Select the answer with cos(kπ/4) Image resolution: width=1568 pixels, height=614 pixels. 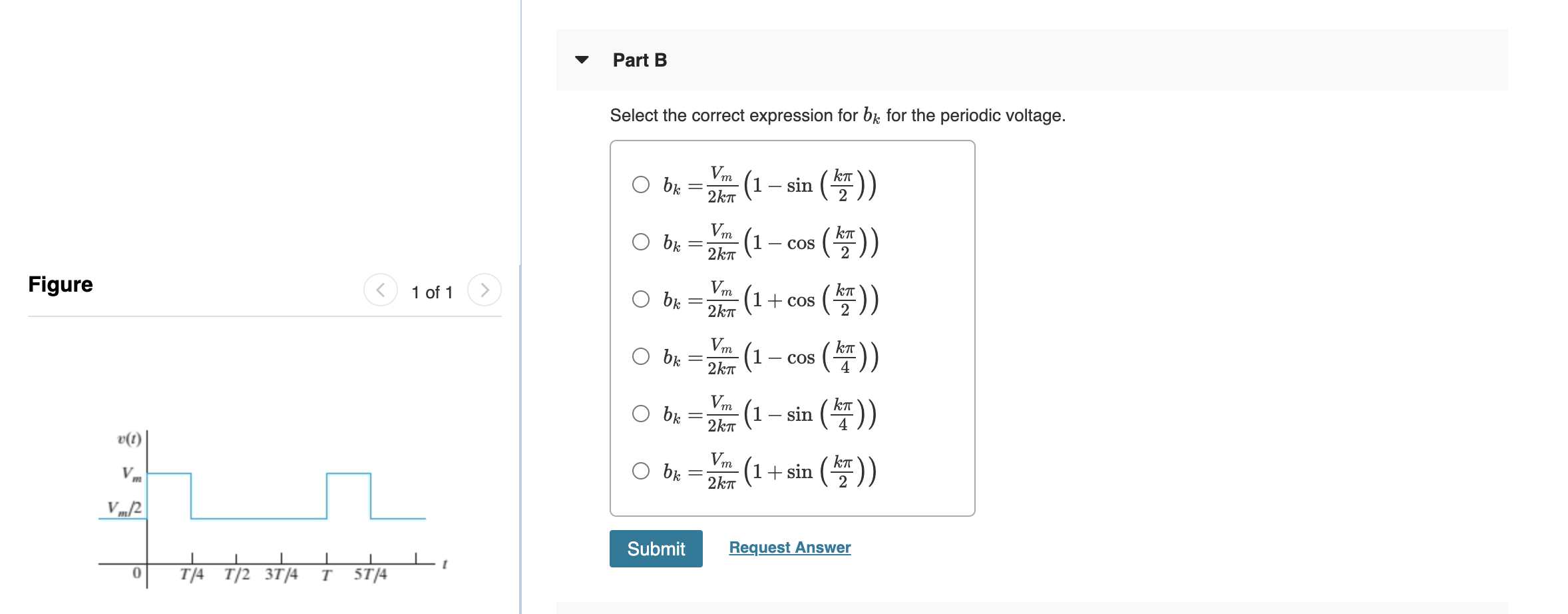[x=640, y=357]
